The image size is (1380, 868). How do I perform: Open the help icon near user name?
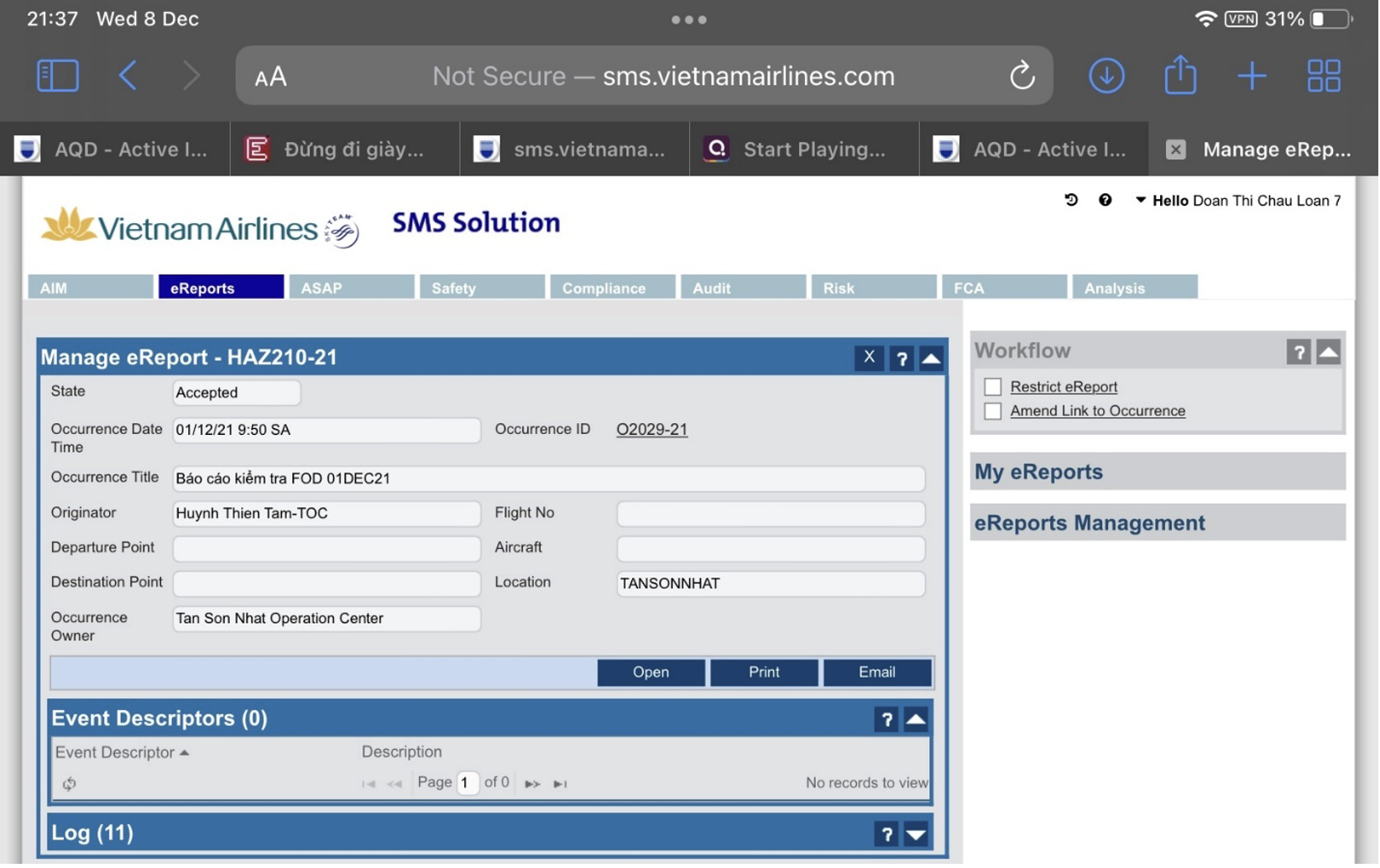tap(1105, 200)
